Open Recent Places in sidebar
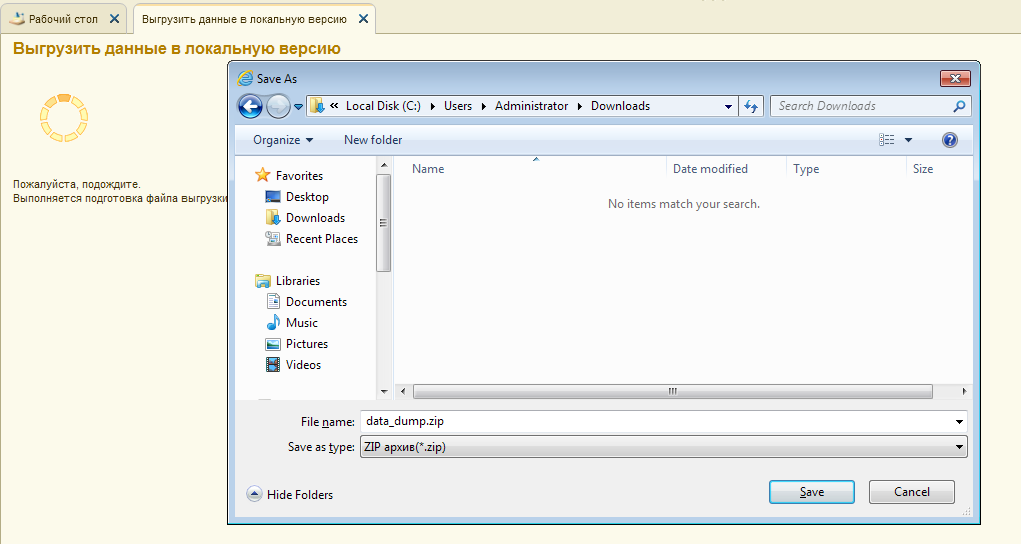This screenshot has height=544, width=1021. (321, 239)
